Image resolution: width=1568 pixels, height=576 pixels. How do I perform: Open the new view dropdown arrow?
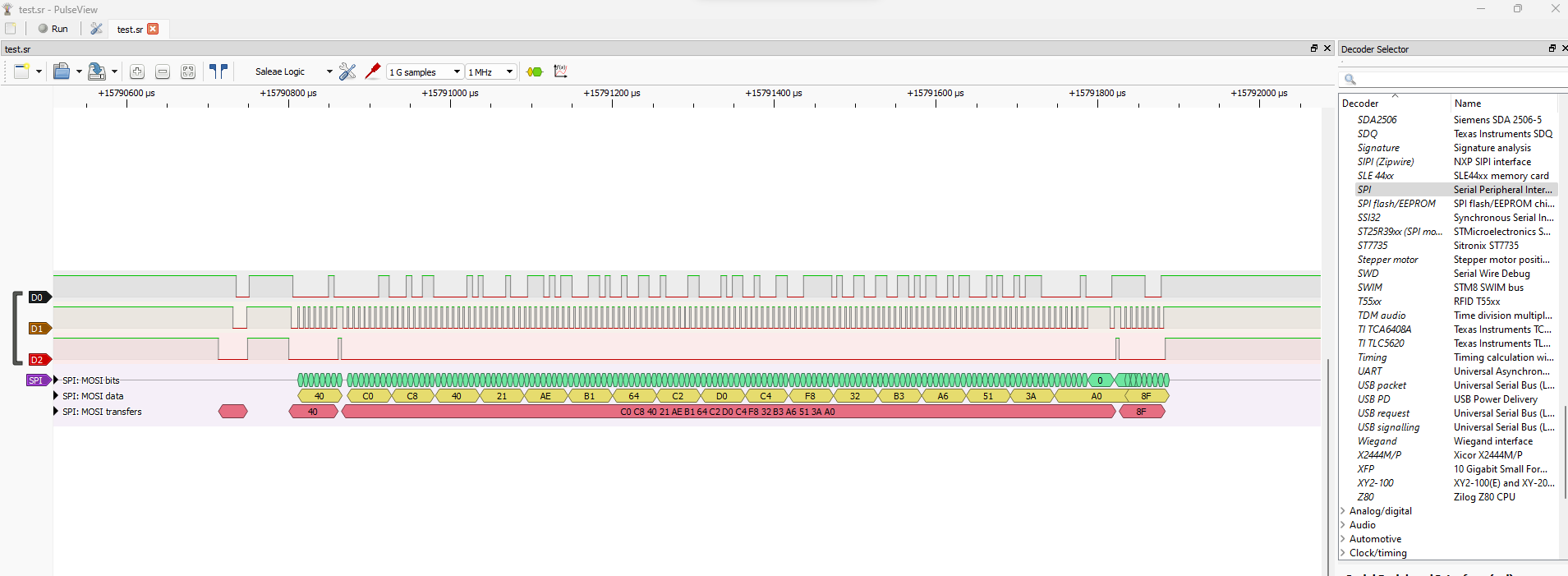[x=39, y=71]
